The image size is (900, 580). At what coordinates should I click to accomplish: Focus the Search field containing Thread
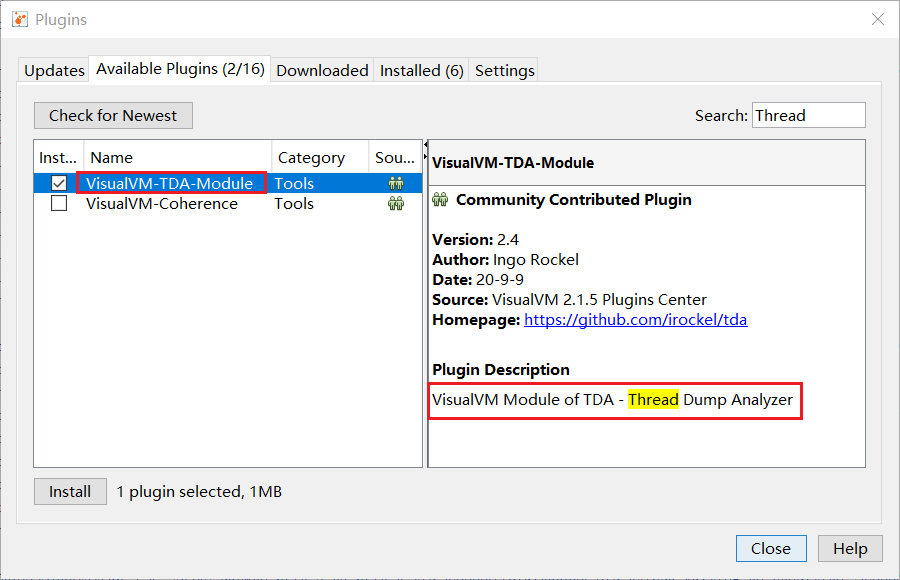809,115
